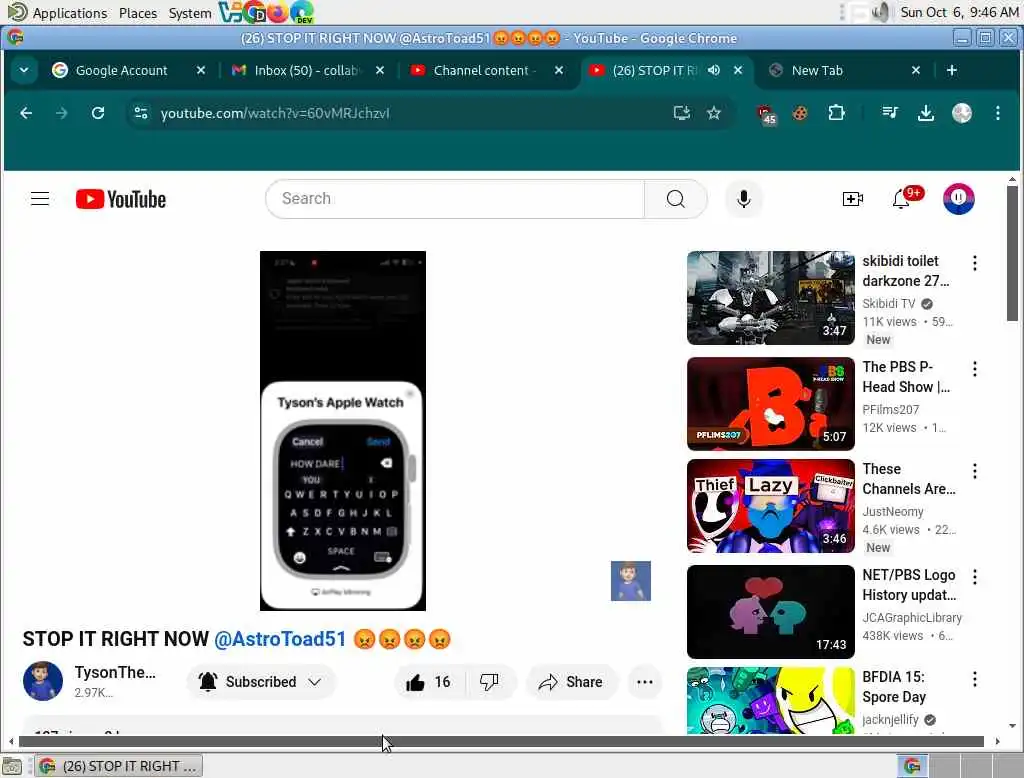Click the video player with Apple Watch
This screenshot has width=1024, height=778.
(x=342, y=430)
